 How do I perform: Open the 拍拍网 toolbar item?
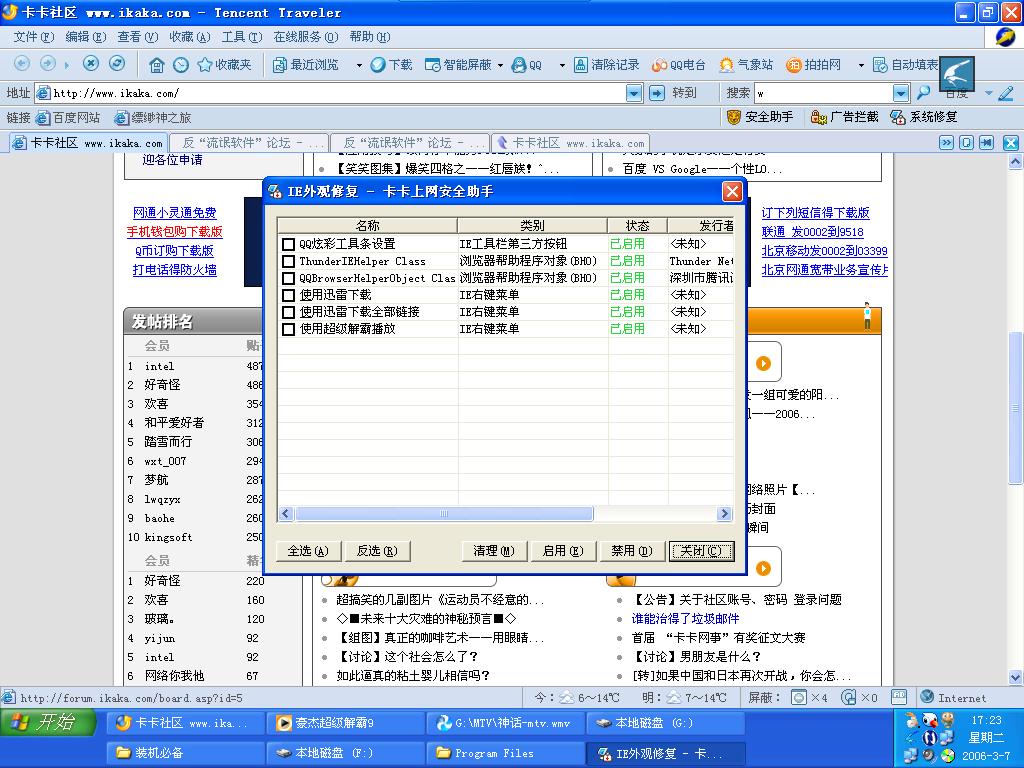(x=814, y=65)
